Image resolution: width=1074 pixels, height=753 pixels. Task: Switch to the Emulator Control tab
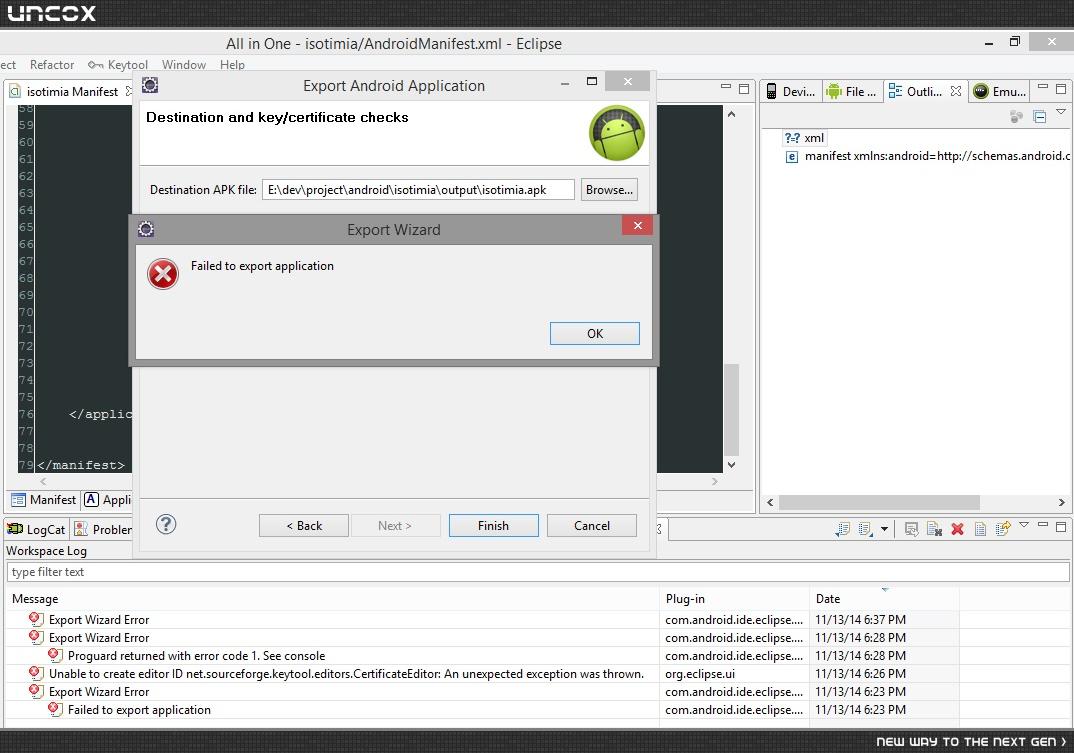click(1000, 91)
